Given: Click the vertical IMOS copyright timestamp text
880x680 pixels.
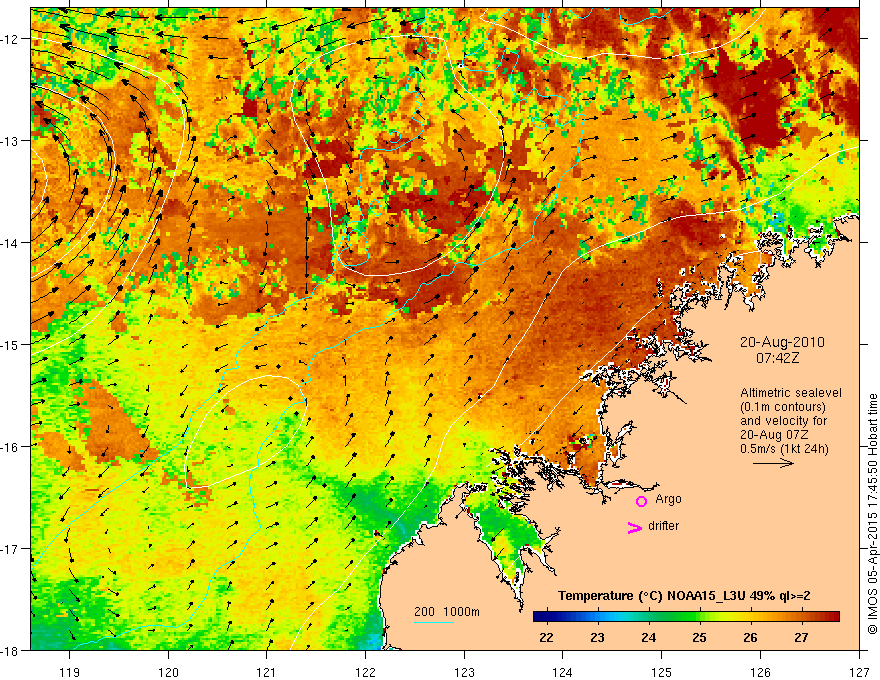Looking at the screenshot, I should (x=873, y=514).
